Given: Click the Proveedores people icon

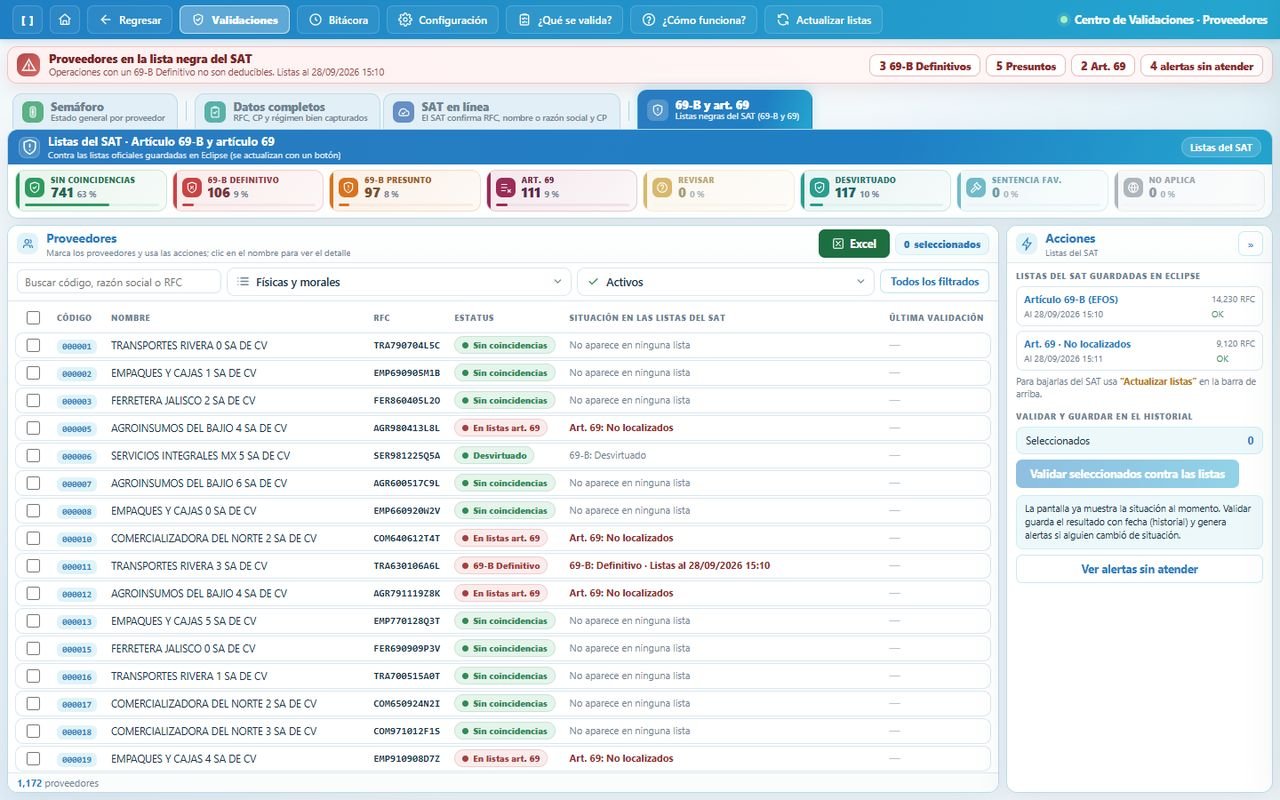Looking at the screenshot, I should [29, 244].
